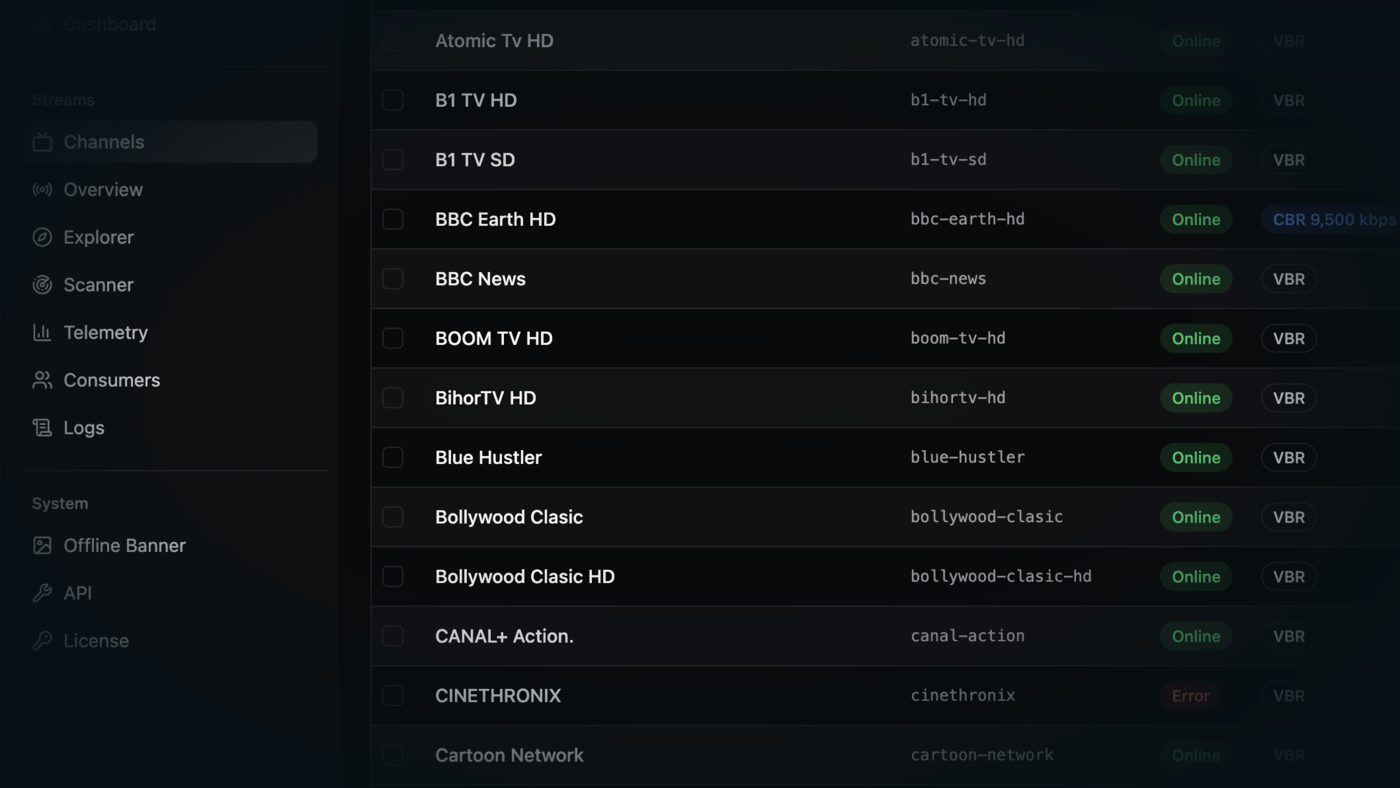Screen dimensions: 1400x788
Task: Open Offline Banner via its image icon
Action: 42,545
